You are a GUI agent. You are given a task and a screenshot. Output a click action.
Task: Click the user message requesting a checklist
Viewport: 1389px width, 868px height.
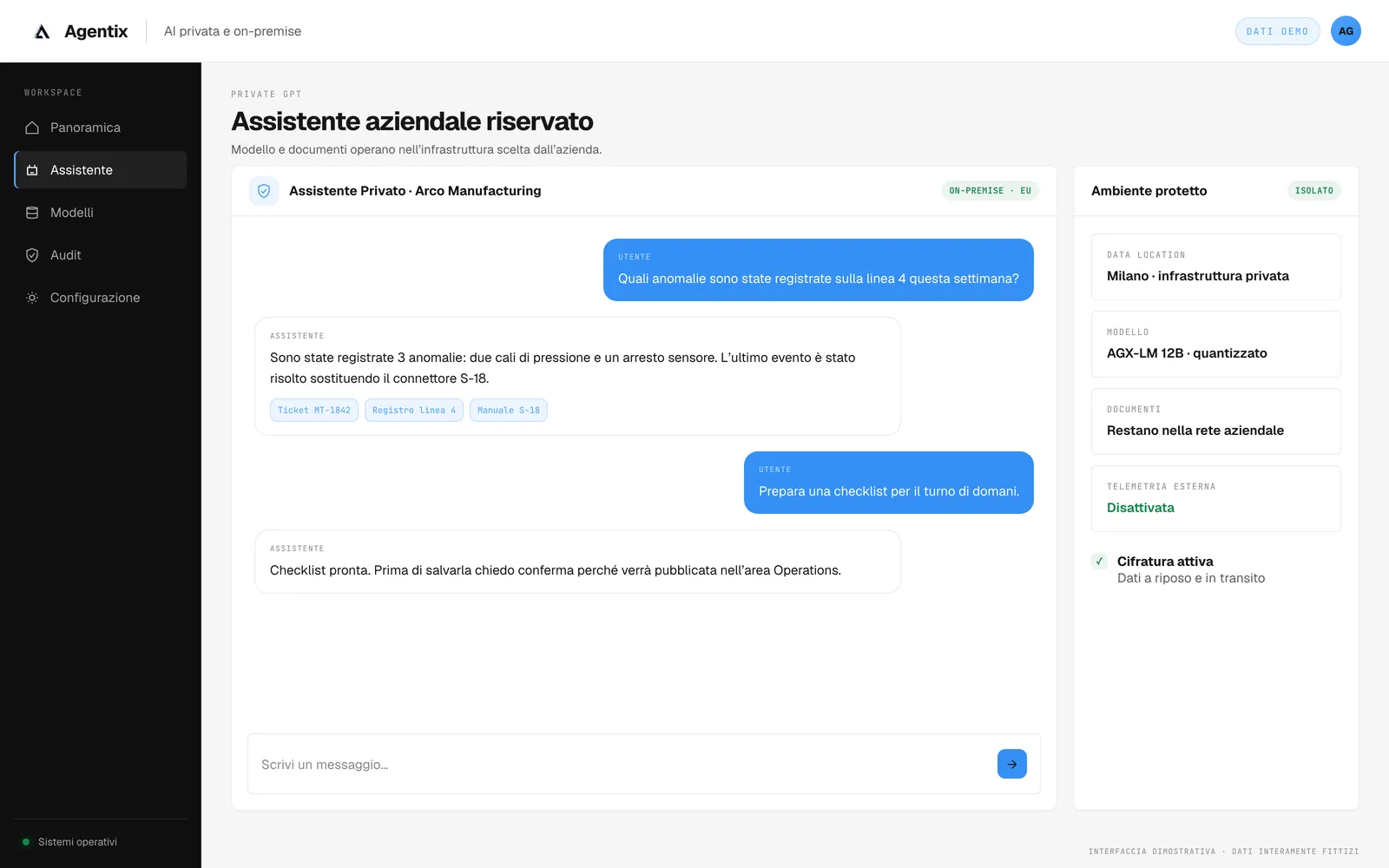pos(889,483)
